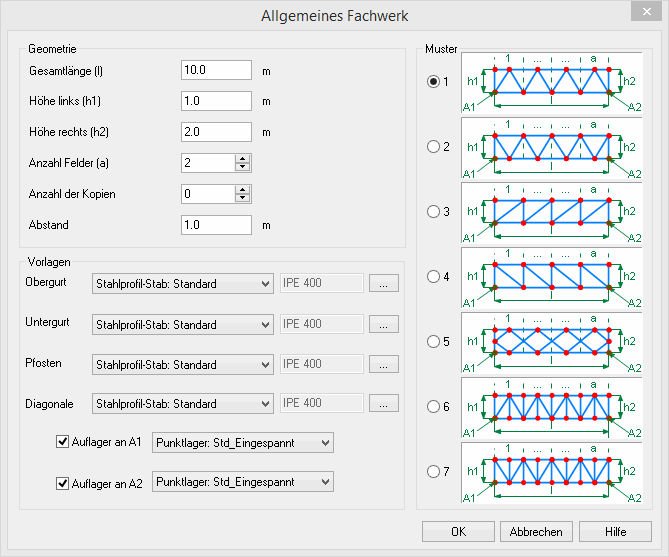Click the pattern 4 truss diagram thumbnail
Screen dimensions: 669x557
pos(552,278)
